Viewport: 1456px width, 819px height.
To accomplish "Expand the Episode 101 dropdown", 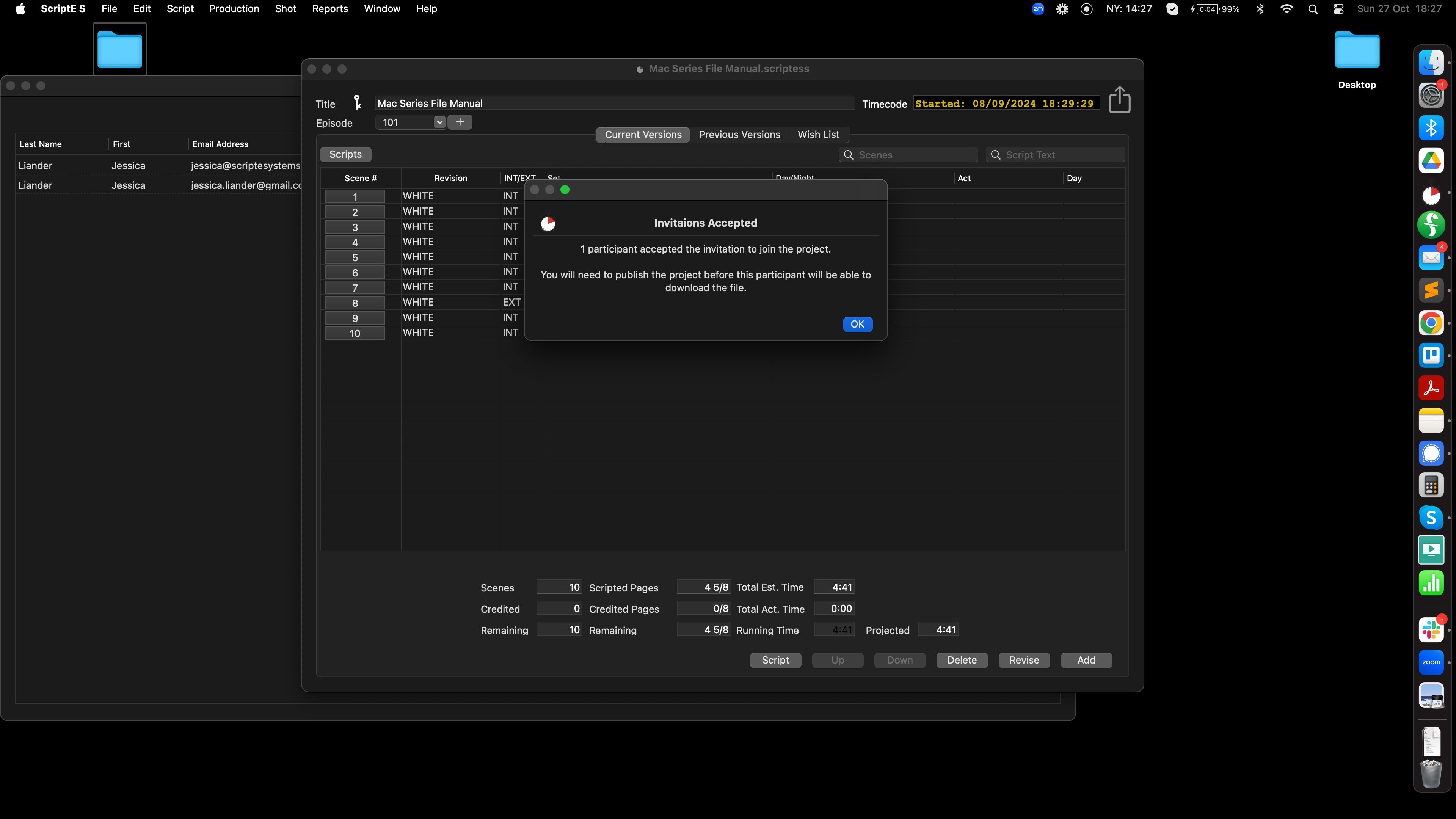I will (439, 122).
